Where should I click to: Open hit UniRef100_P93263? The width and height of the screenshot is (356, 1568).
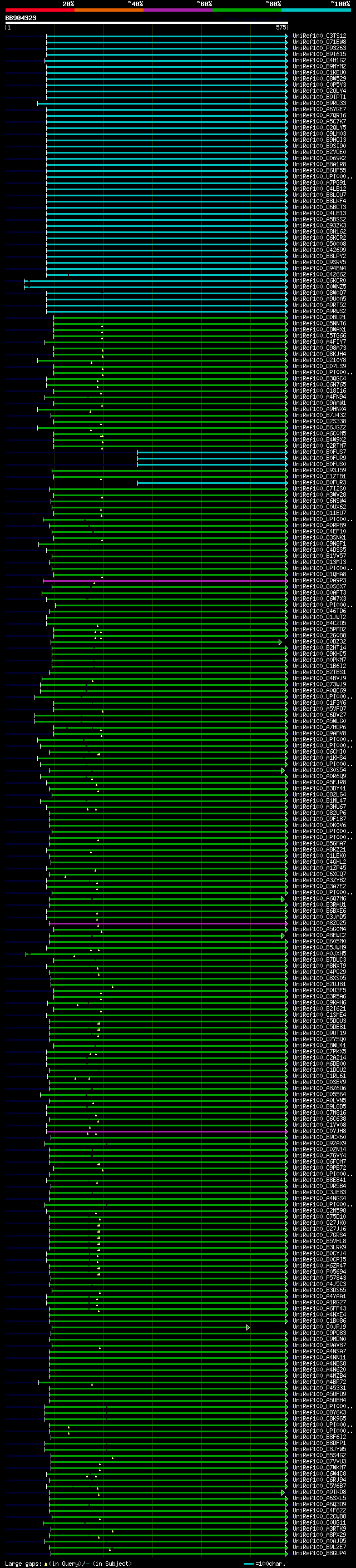319,48
